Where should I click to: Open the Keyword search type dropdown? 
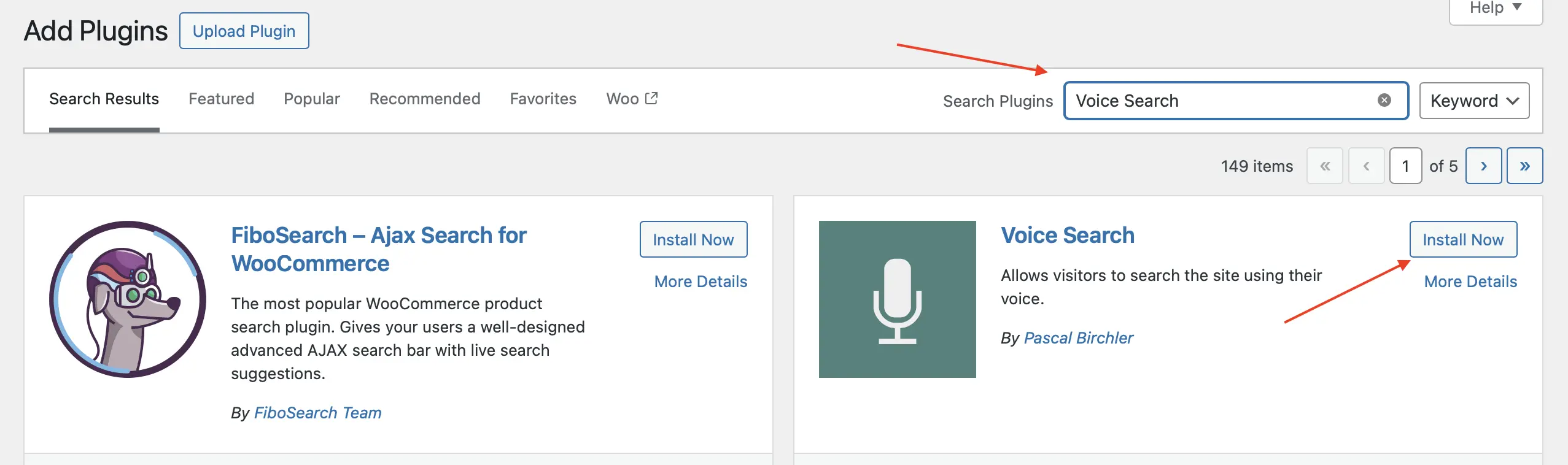[x=1474, y=101]
